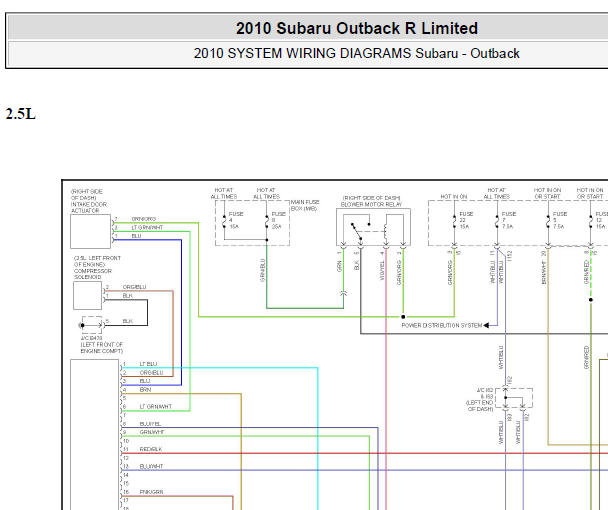Click "ORG/BLU" at compressor solenoid pin 2
Viewport: 608px width, 510px height.
click(x=135, y=287)
